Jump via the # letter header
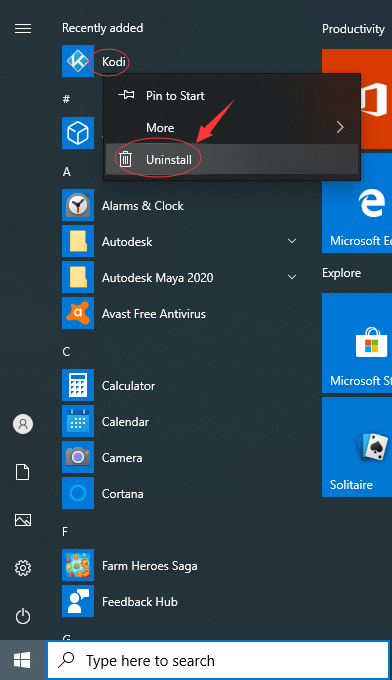This screenshot has width=392, height=680. (x=66, y=99)
